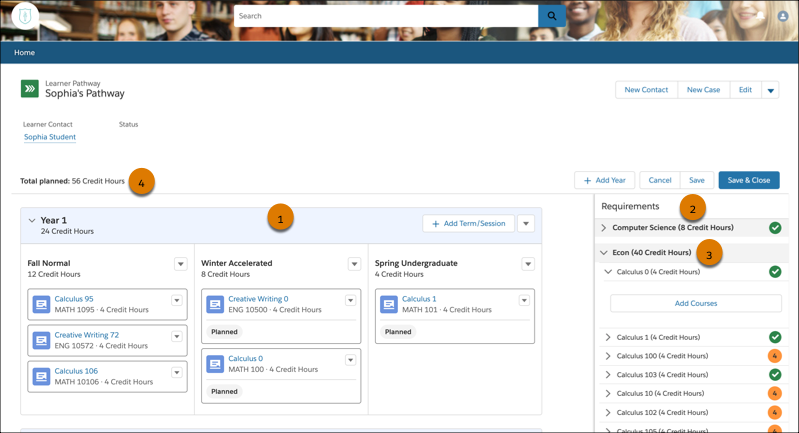Viewport: 799px width, 433px height.
Task: Click the Save & Close button
Action: click(748, 180)
